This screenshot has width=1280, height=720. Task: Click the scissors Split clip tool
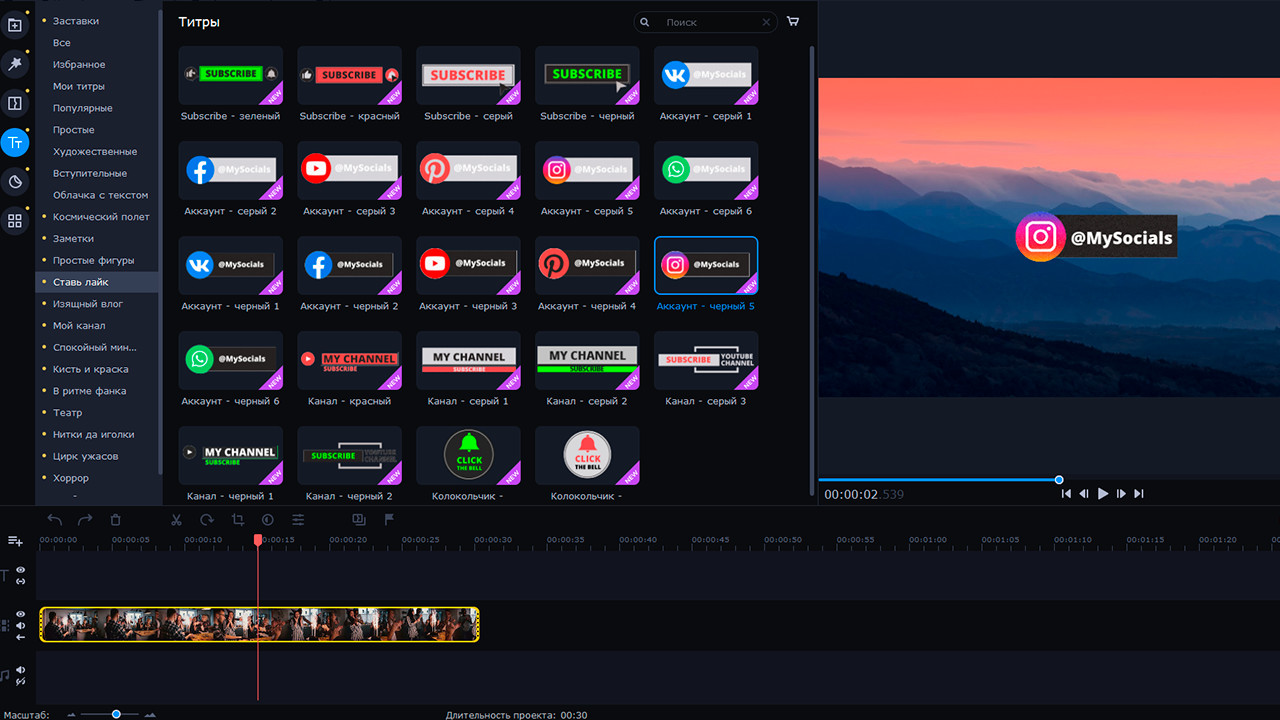click(x=177, y=520)
